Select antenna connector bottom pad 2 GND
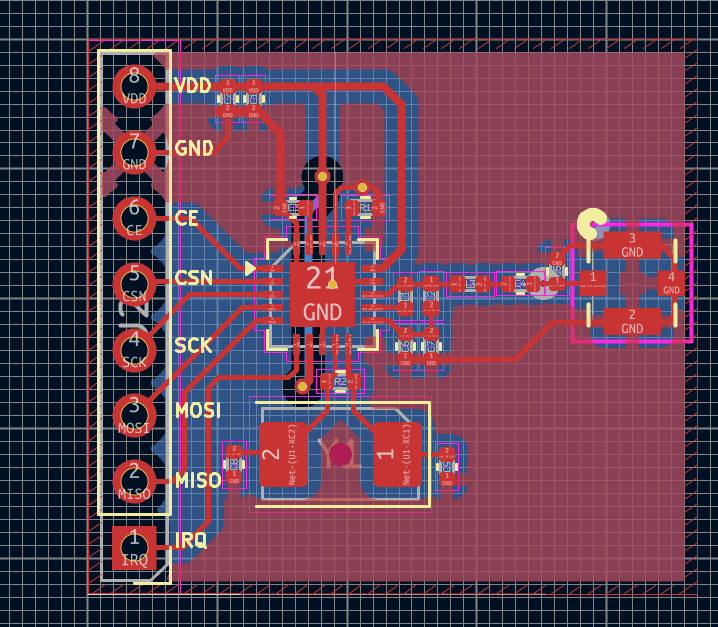718x627 pixels. [632, 321]
